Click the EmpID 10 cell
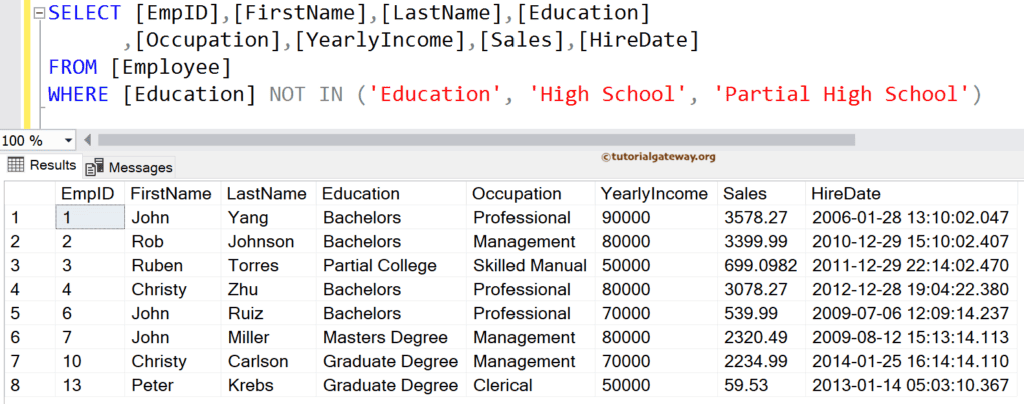 [90, 361]
